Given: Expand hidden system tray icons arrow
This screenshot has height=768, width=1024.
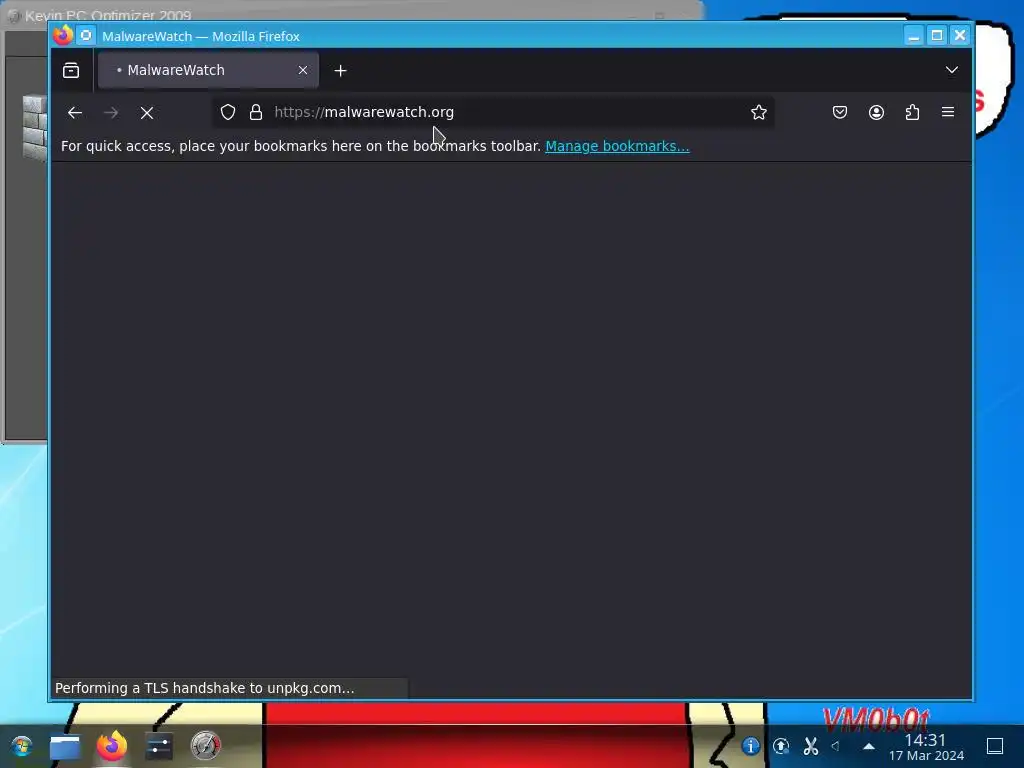Looking at the screenshot, I should 869,746.
